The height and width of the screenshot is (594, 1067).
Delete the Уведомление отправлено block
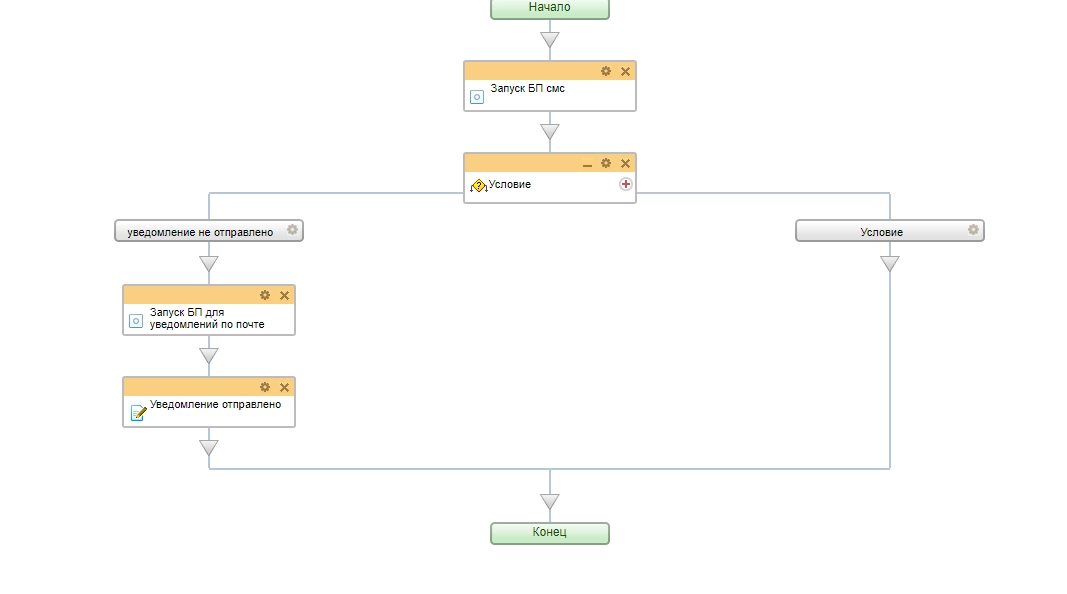click(x=285, y=387)
